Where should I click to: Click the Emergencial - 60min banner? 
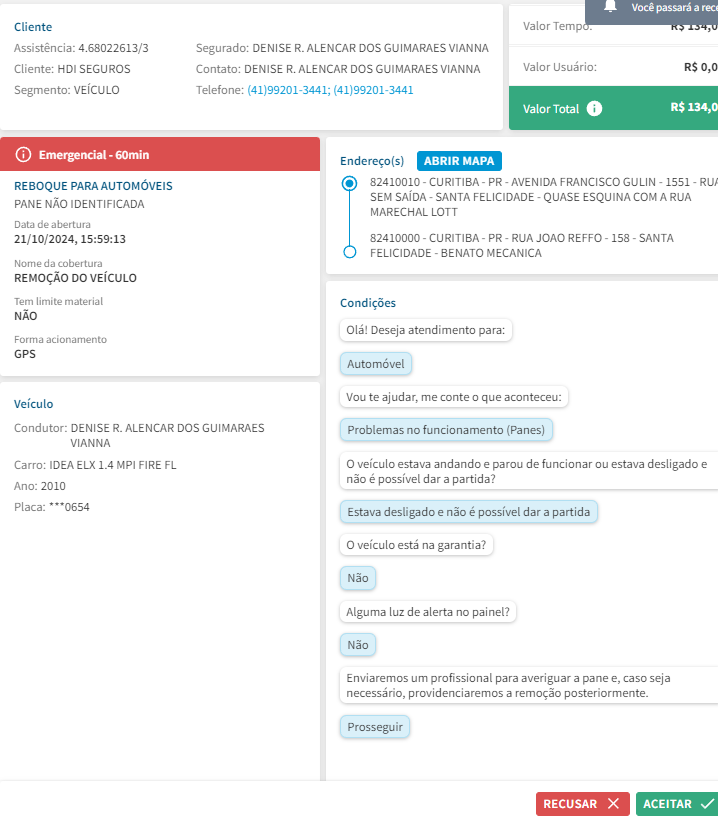(x=160, y=154)
